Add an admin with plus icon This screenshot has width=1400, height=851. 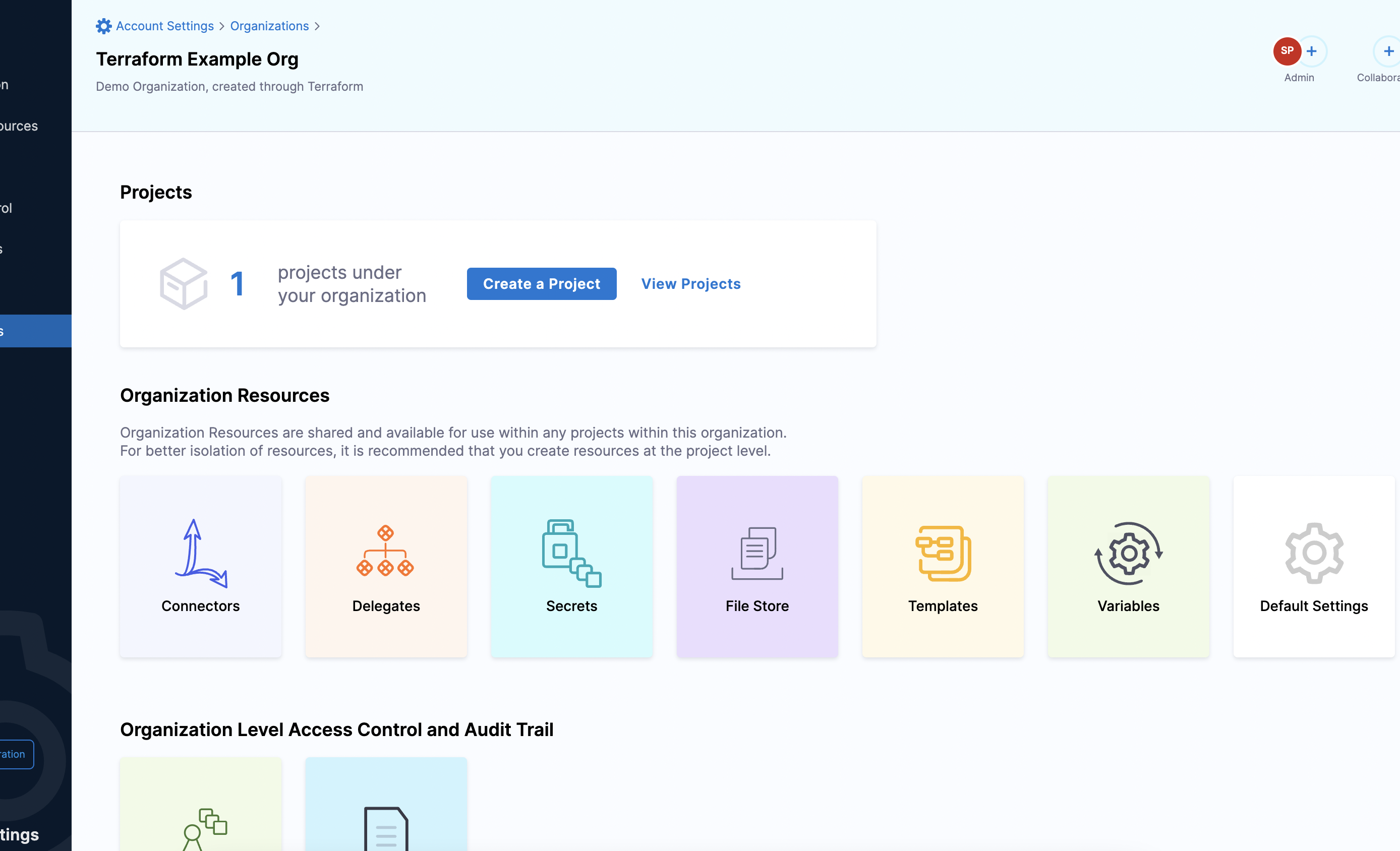point(1312,51)
